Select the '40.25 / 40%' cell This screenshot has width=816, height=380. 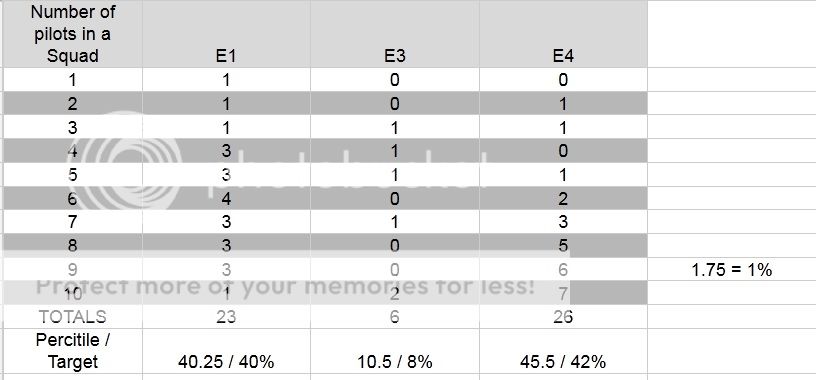pos(226,351)
